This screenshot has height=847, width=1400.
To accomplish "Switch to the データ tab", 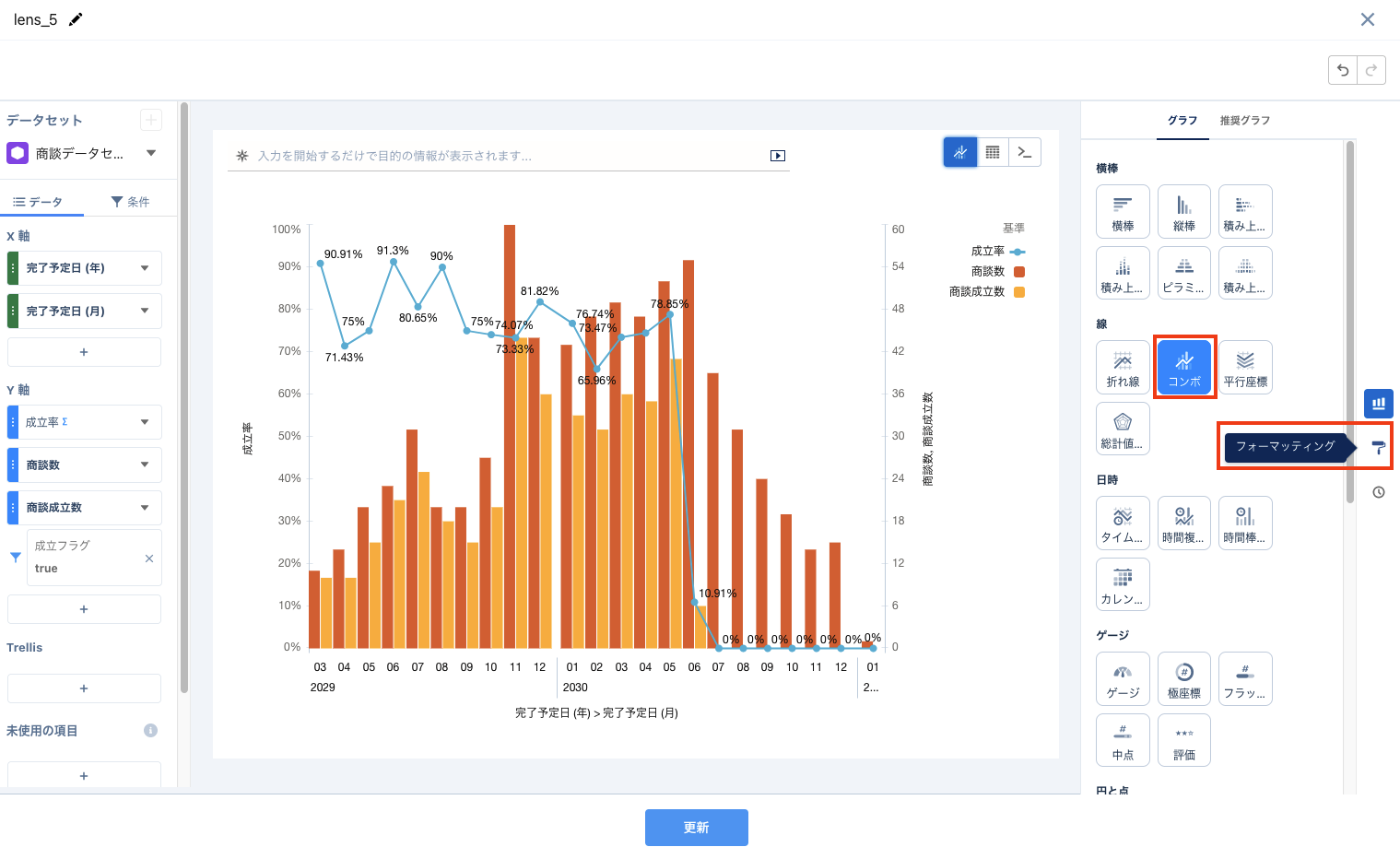I will [x=39, y=202].
